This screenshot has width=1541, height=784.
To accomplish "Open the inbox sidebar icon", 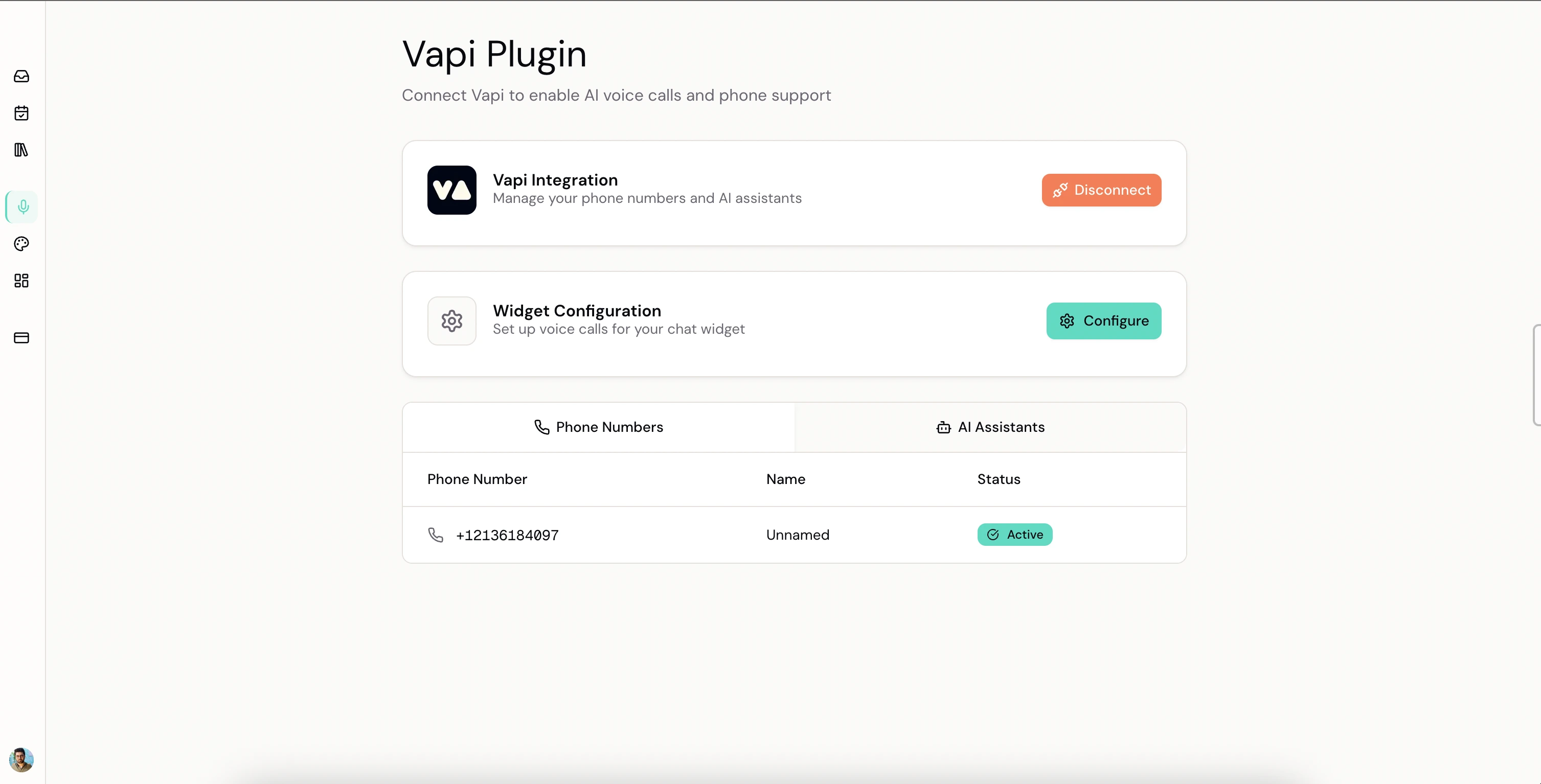I will [x=21, y=76].
